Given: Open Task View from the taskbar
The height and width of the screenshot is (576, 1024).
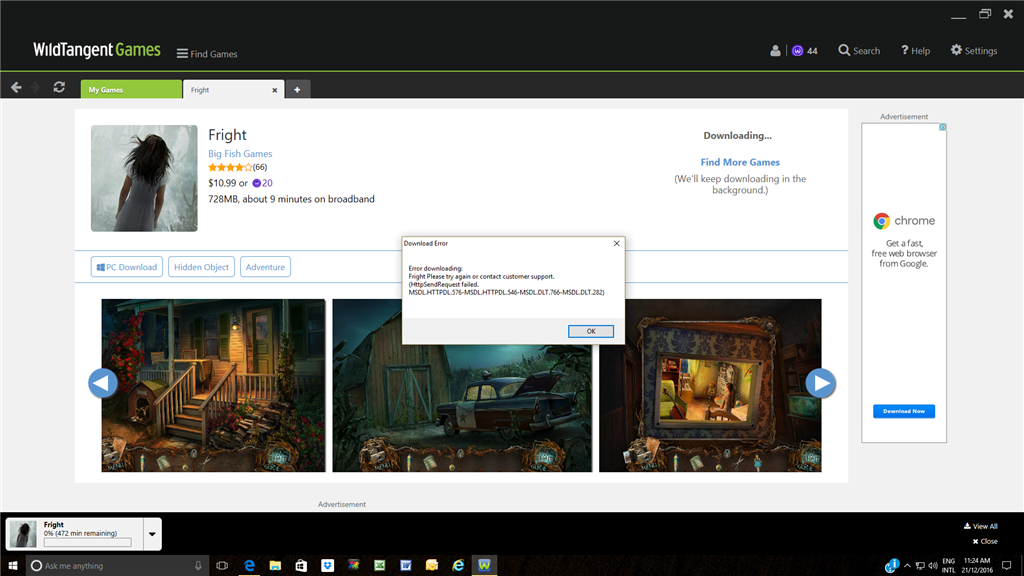Looking at the screenshot, I should [222, 566].
